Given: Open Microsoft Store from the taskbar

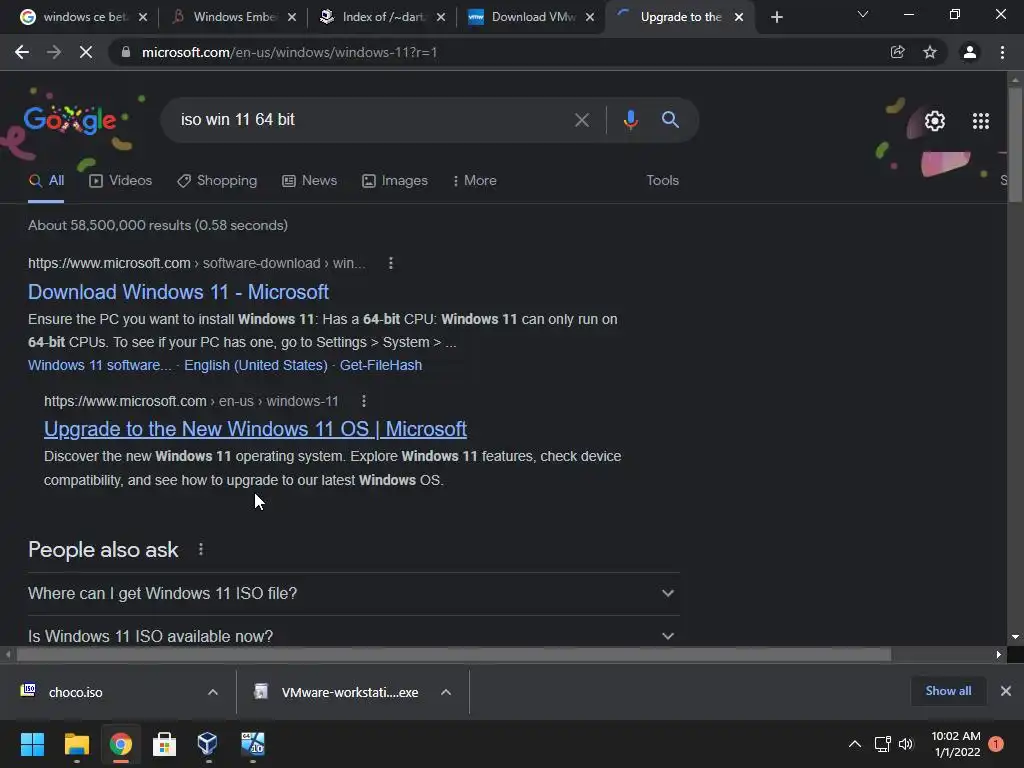Looking at the screenshot, I should 164,744.
